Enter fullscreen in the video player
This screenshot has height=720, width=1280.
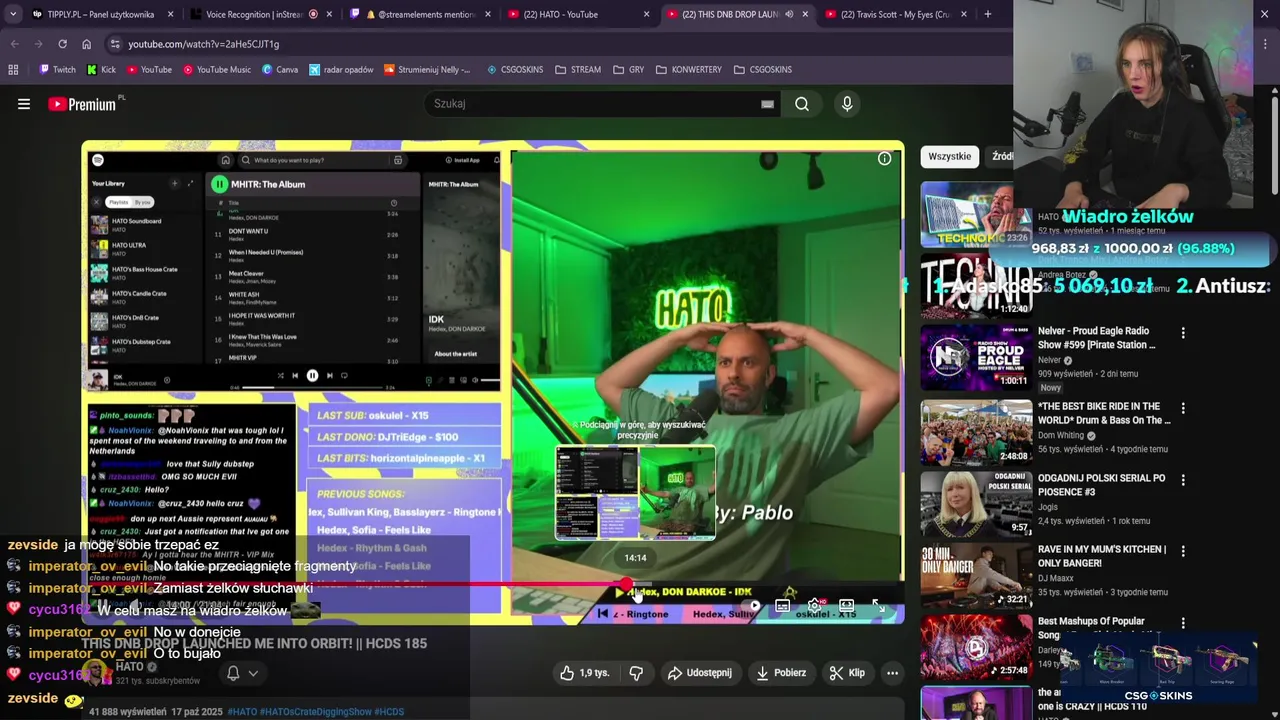click(879, 606)
